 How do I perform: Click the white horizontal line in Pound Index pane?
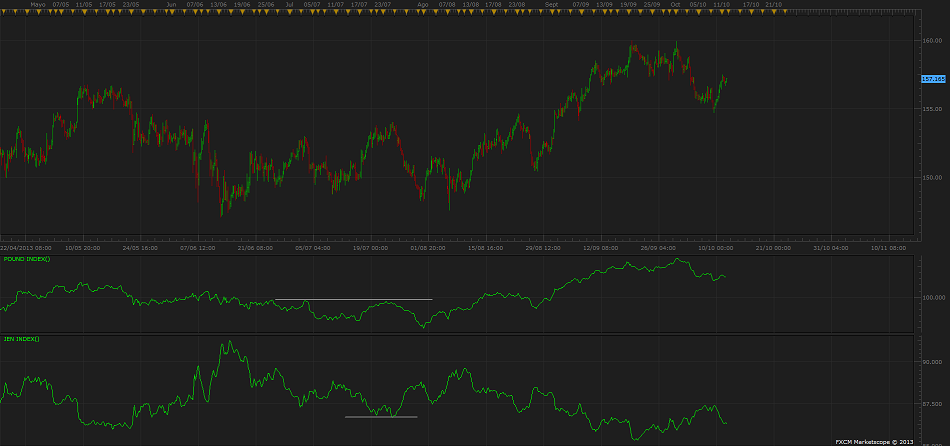(353, 299)
